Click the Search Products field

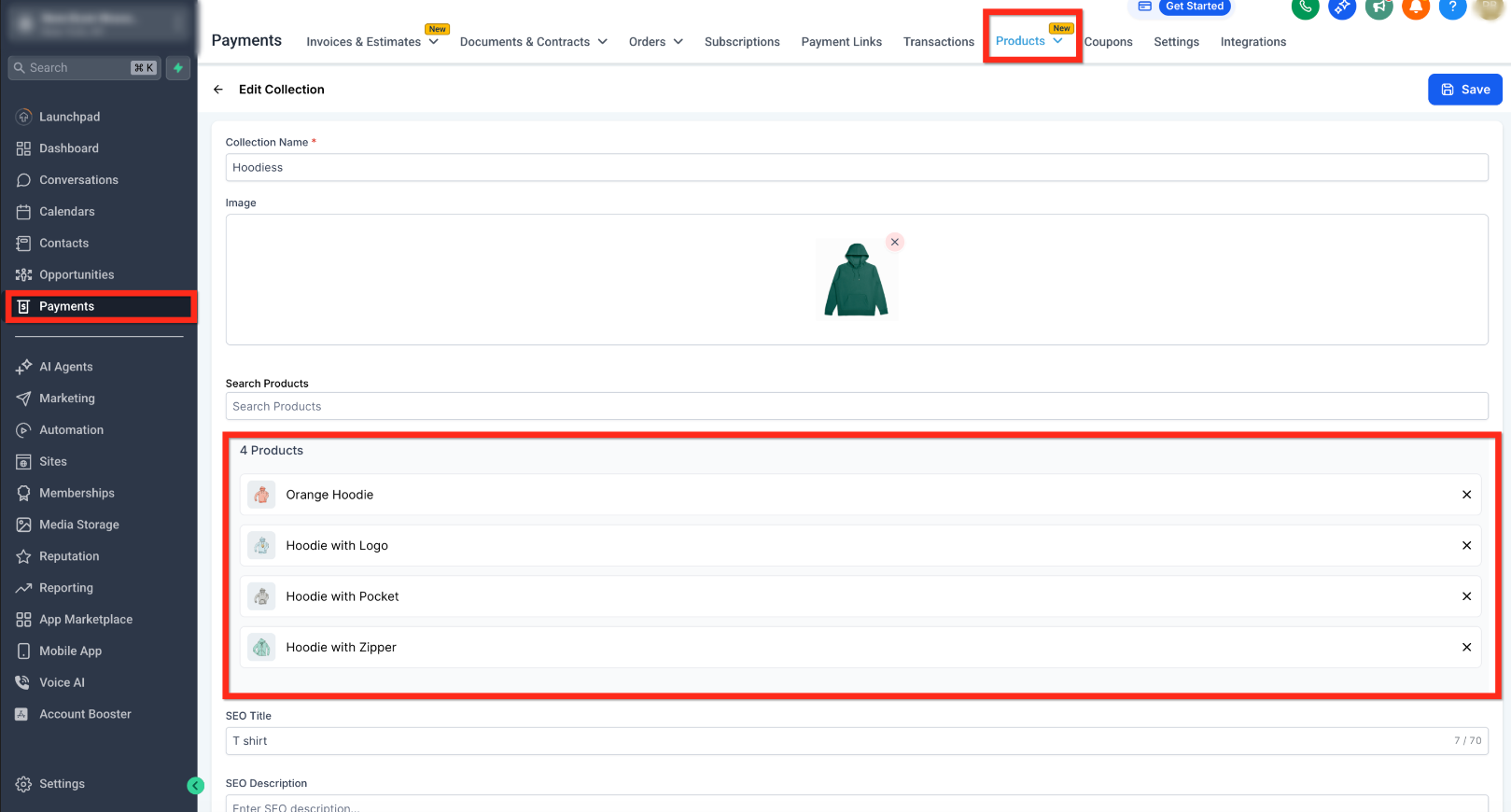[857, 407]
